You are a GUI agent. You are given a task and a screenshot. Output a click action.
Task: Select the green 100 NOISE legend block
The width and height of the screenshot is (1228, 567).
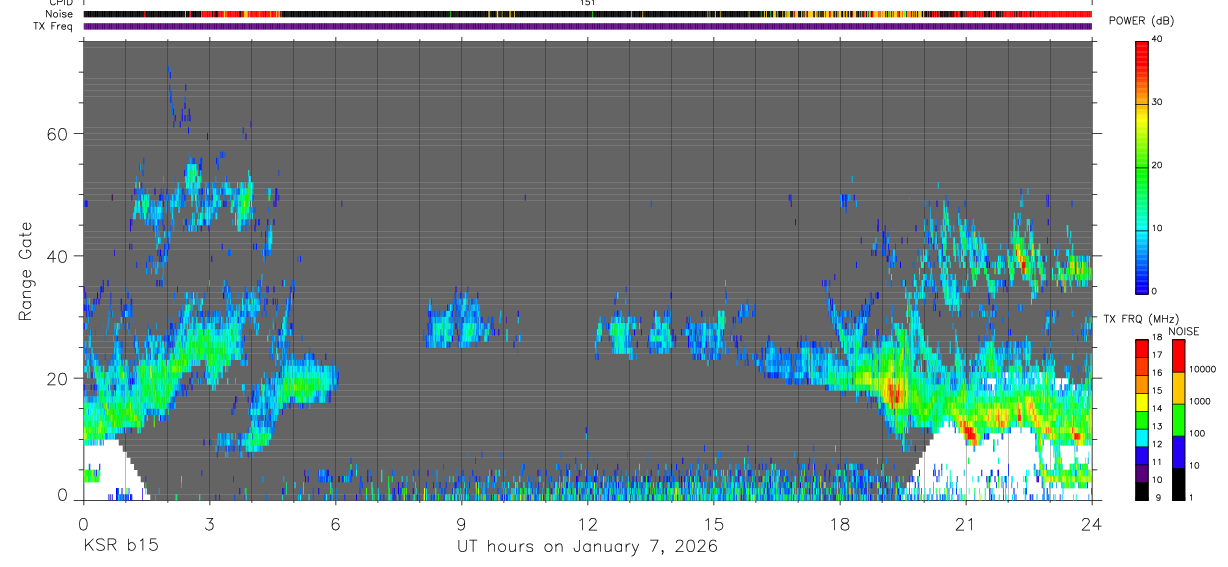pos(1178,420)
